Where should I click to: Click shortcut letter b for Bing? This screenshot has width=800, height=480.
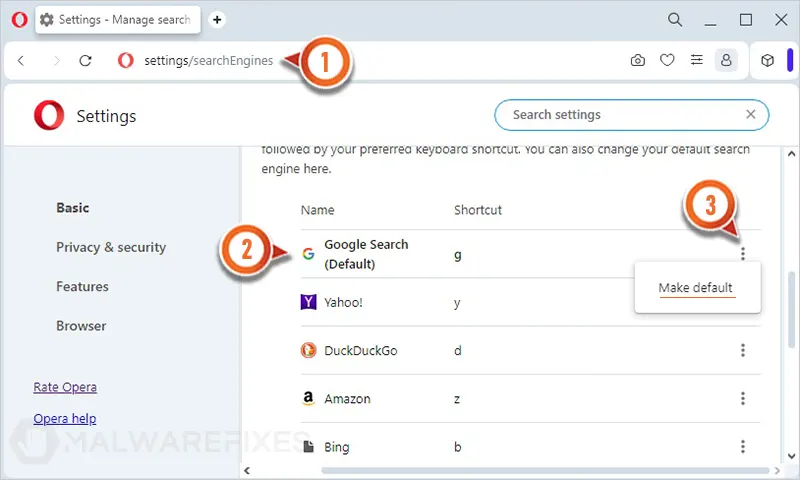458,447
